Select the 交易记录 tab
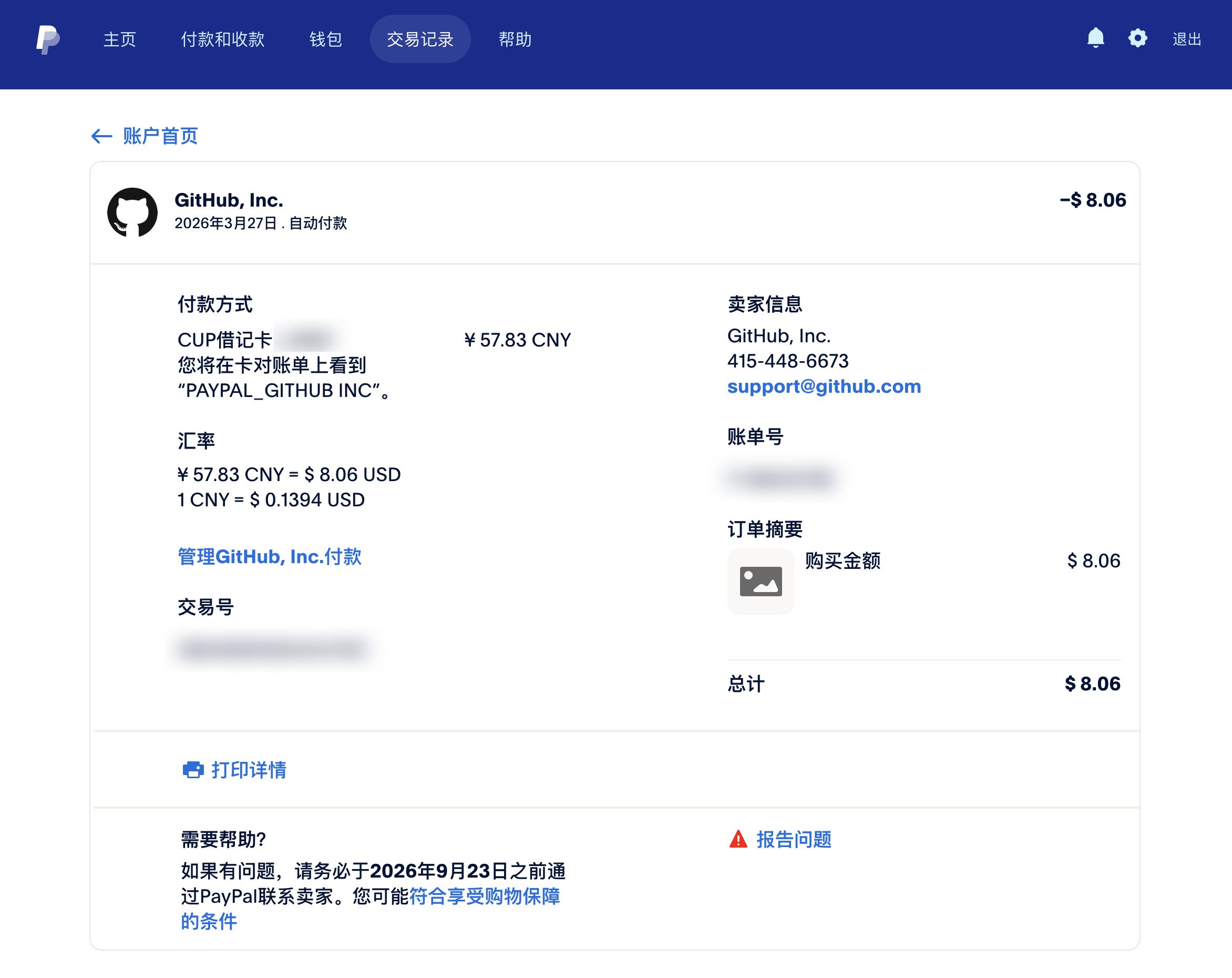The height and width of the screenshot is (978, 1232). [x=420, y=39]
